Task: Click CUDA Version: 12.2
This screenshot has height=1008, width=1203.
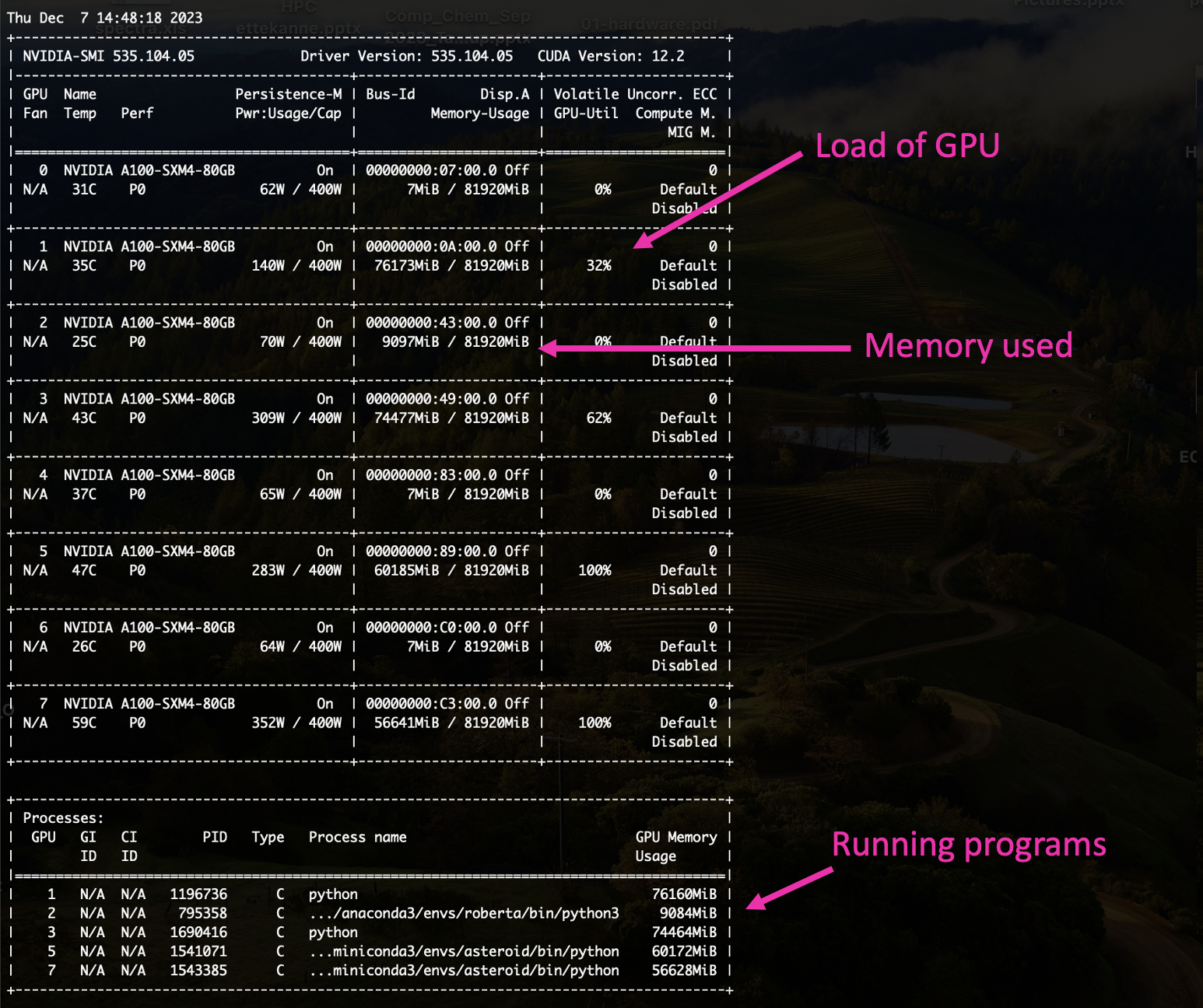Action: click(x=611, y=56)
